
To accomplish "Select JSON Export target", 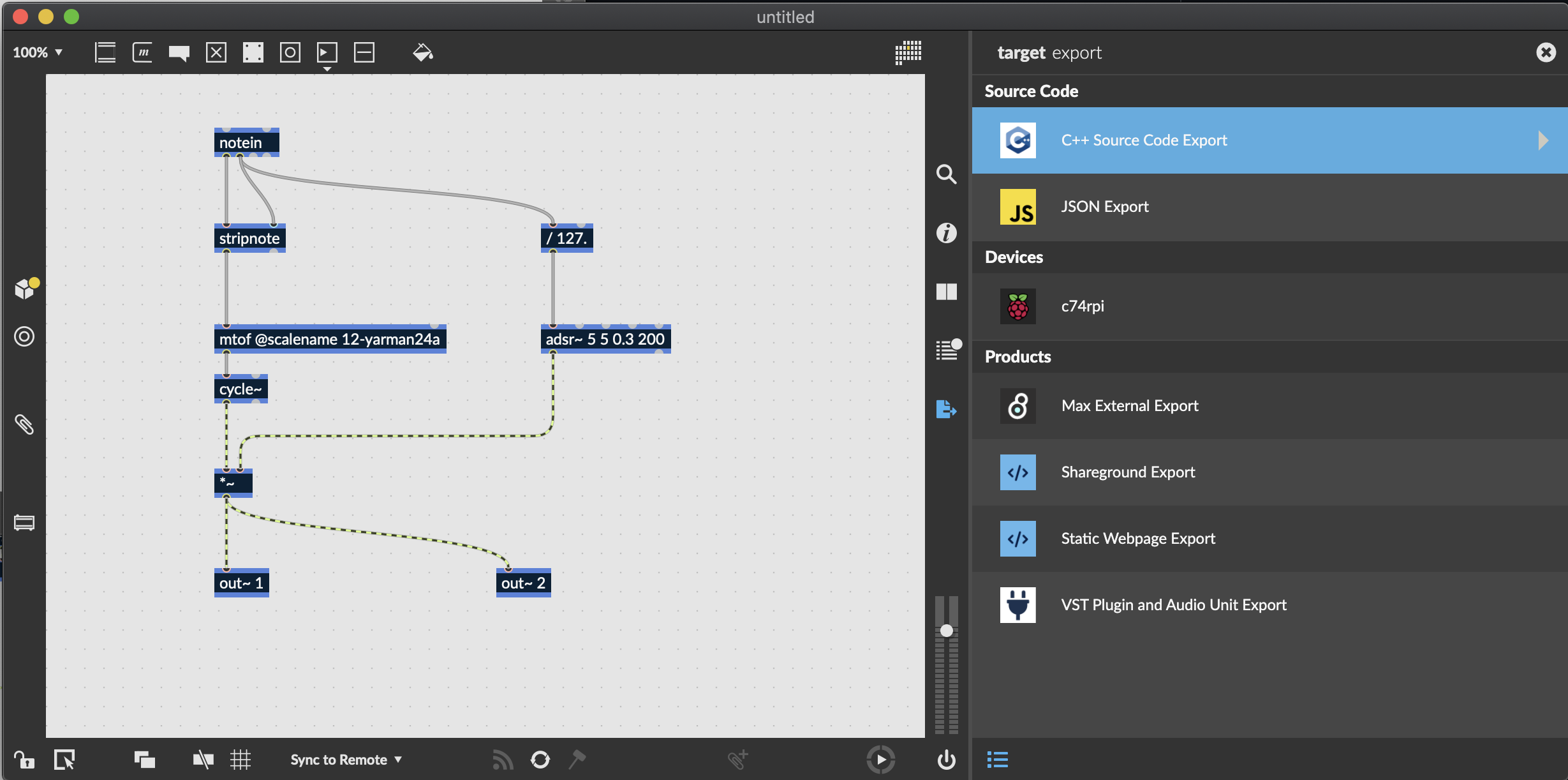I will [x=1104, y=207].
